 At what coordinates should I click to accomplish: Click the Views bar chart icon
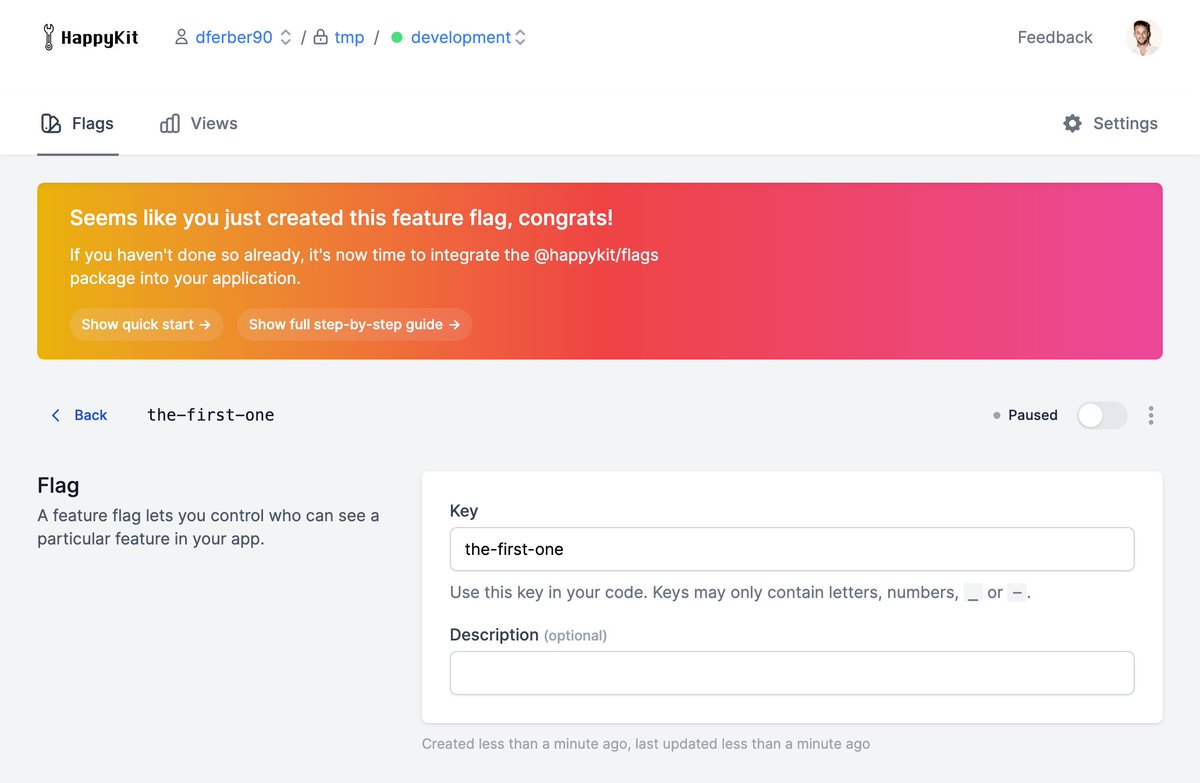click(170, 124)
